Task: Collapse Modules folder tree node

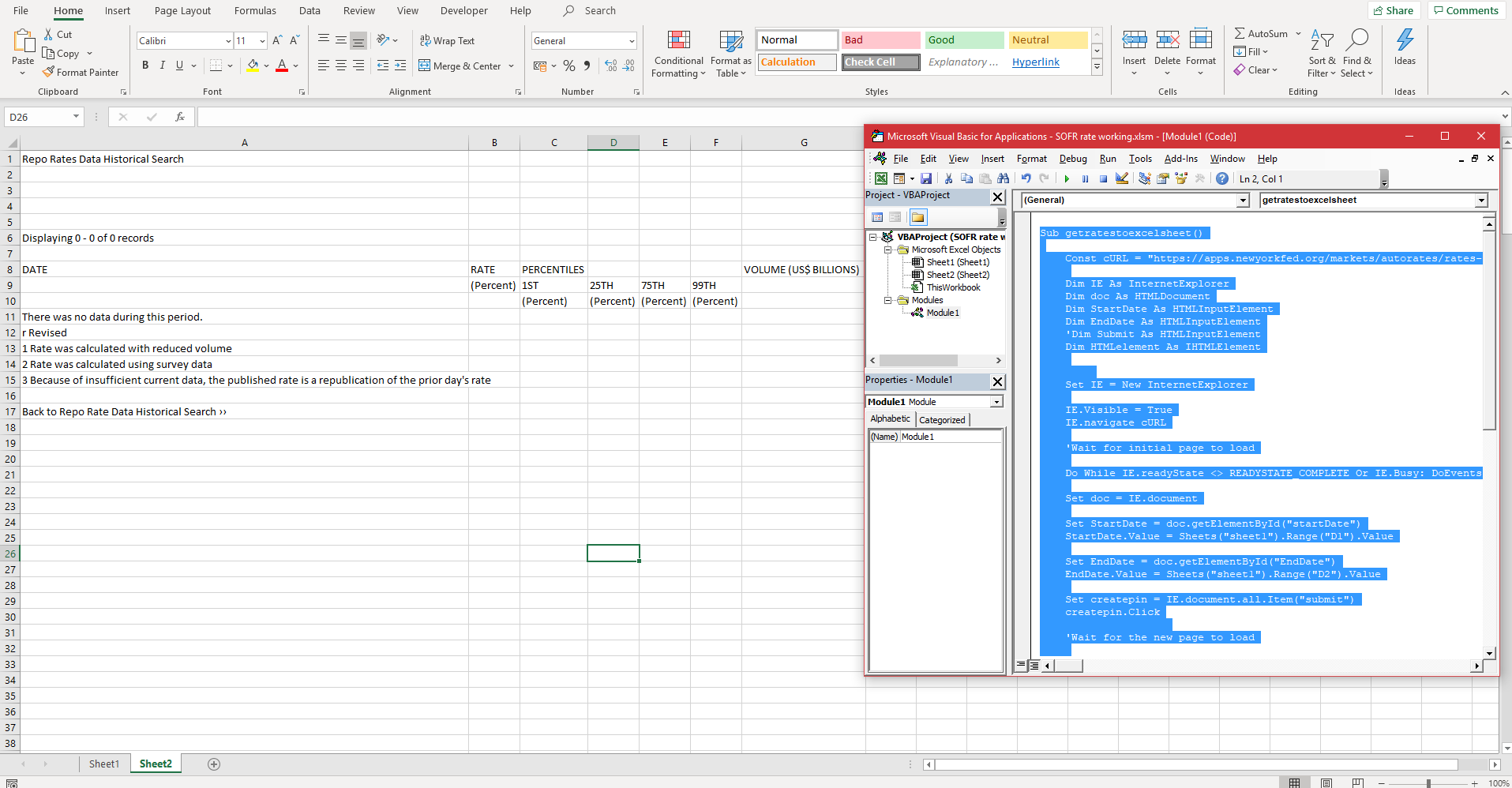Action: (887, 300)
